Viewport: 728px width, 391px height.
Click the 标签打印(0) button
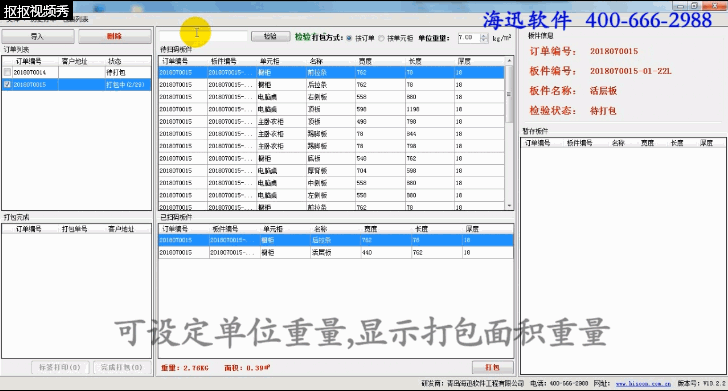pyautogui.click(x=59, y=367)
